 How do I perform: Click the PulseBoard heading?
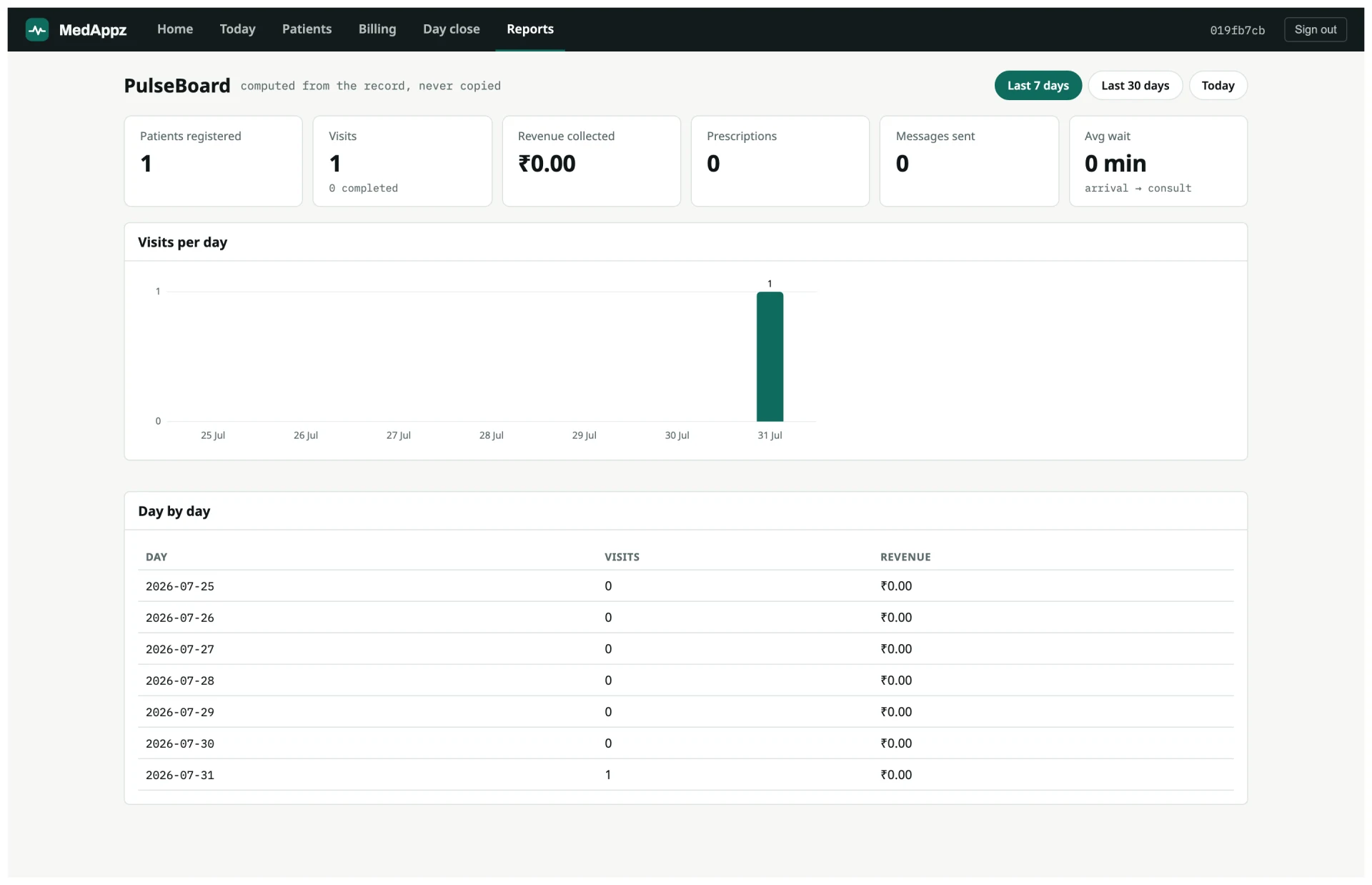(x=177, y=86)
